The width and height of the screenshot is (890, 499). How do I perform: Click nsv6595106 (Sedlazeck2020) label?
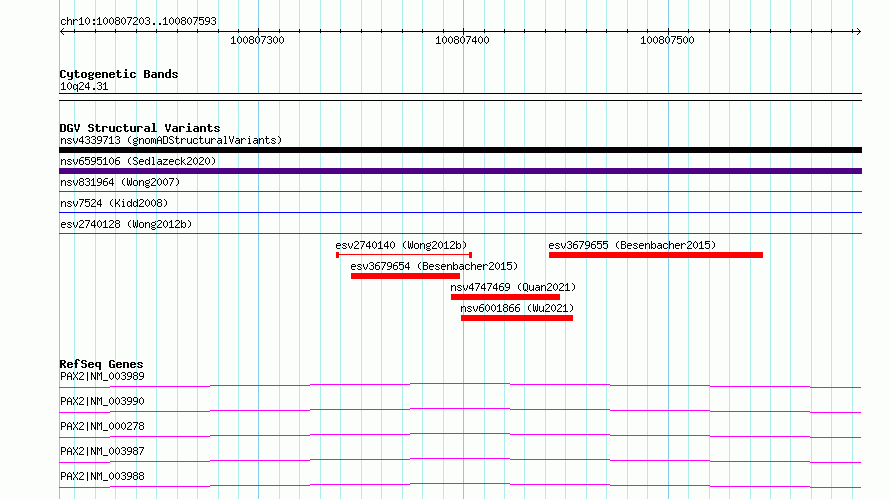(138, 161)
